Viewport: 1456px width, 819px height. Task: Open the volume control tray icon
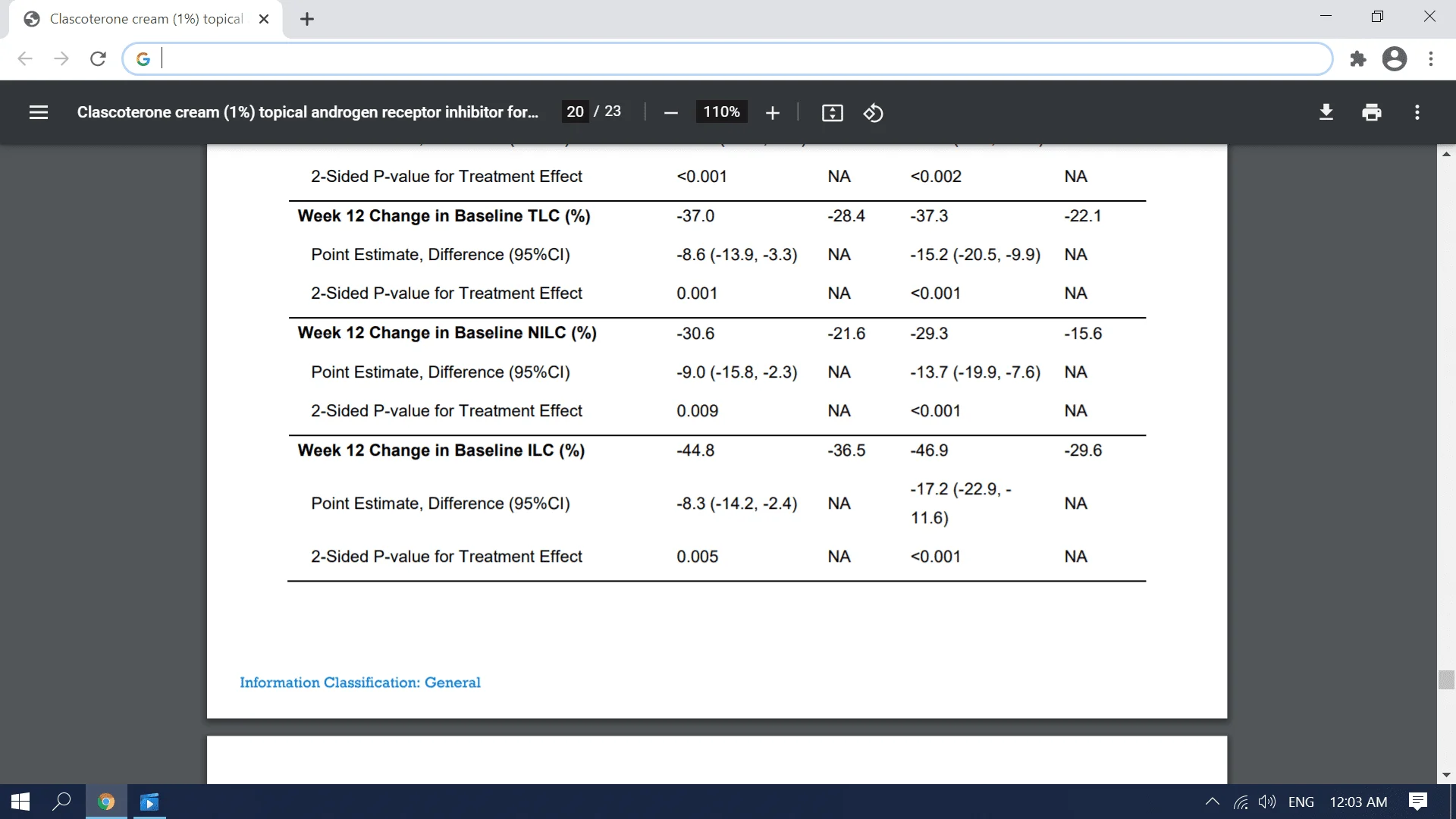(x=1266, y=802)
